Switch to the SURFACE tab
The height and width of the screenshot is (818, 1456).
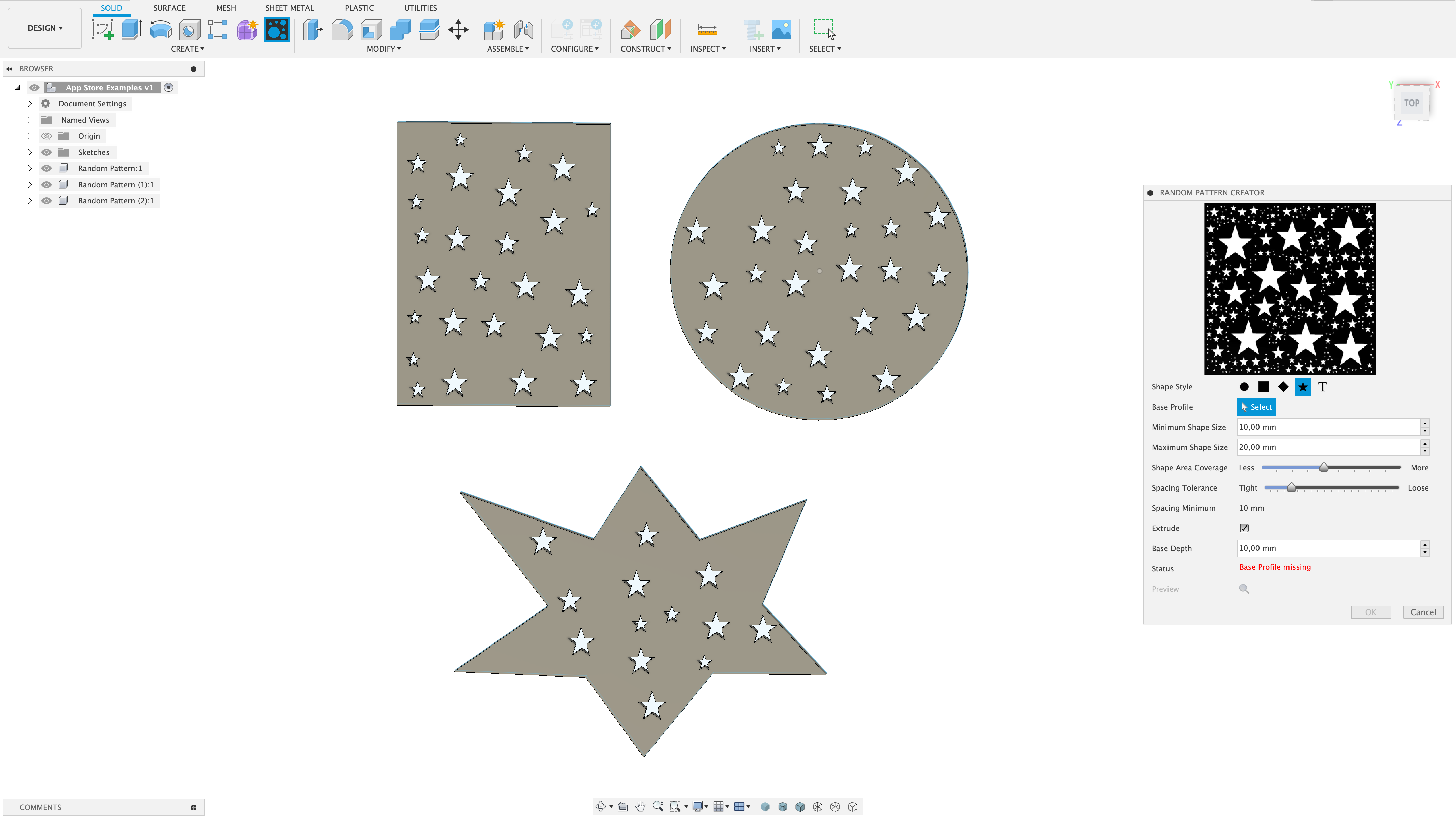169,8
